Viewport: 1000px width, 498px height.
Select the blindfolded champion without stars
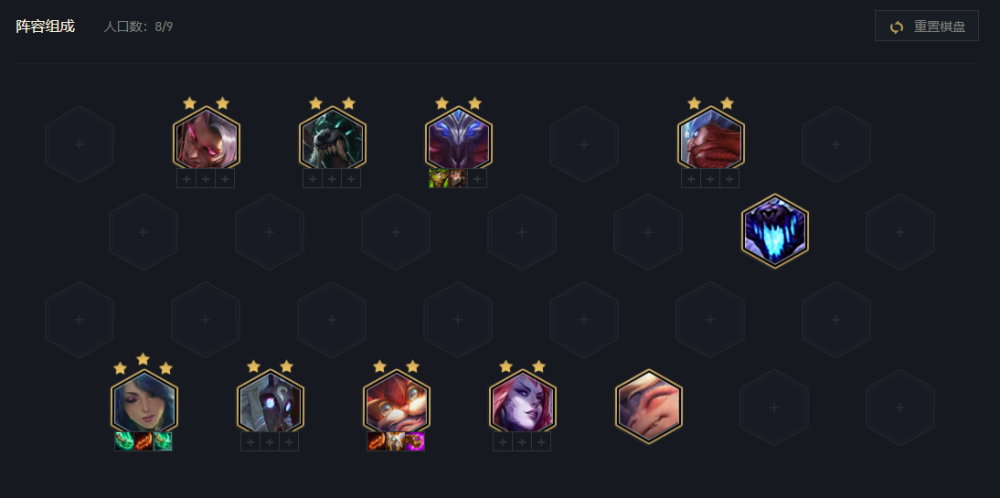pos(649,406)
